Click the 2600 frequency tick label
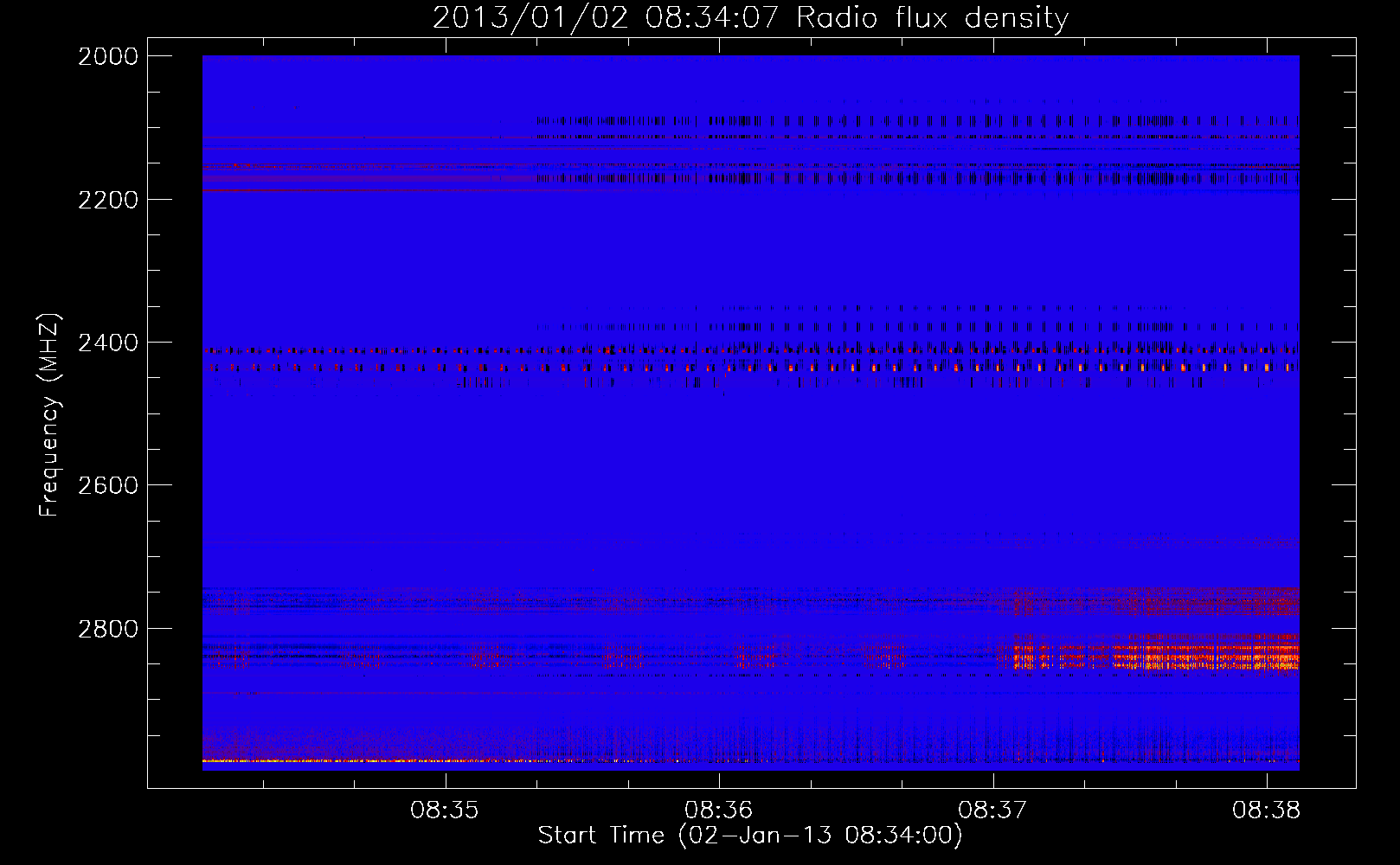Viewport: 1400px width, 865px height. pos(108,485)
